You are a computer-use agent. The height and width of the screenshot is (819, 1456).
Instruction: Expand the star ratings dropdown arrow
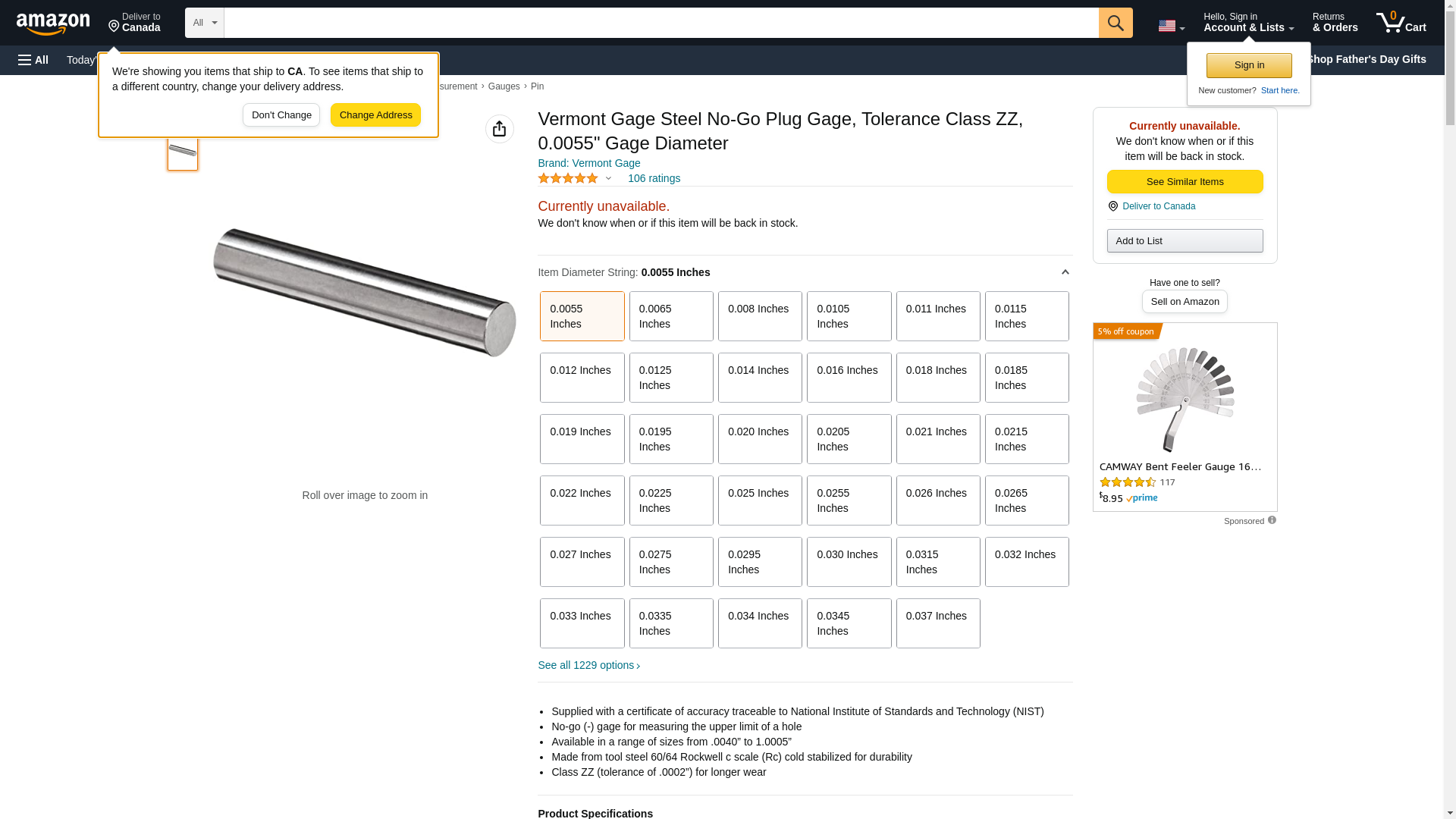(608, 179)
